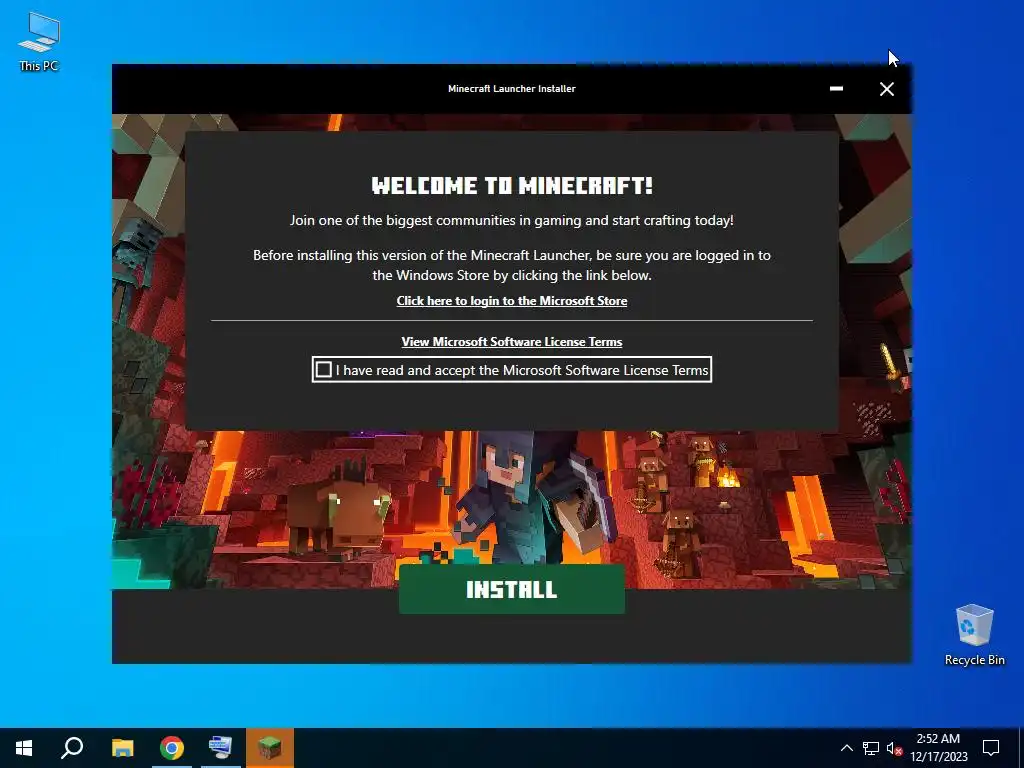Click the "WELCOME TO MINECRAFT!" heading

click(x=511, y=185)
